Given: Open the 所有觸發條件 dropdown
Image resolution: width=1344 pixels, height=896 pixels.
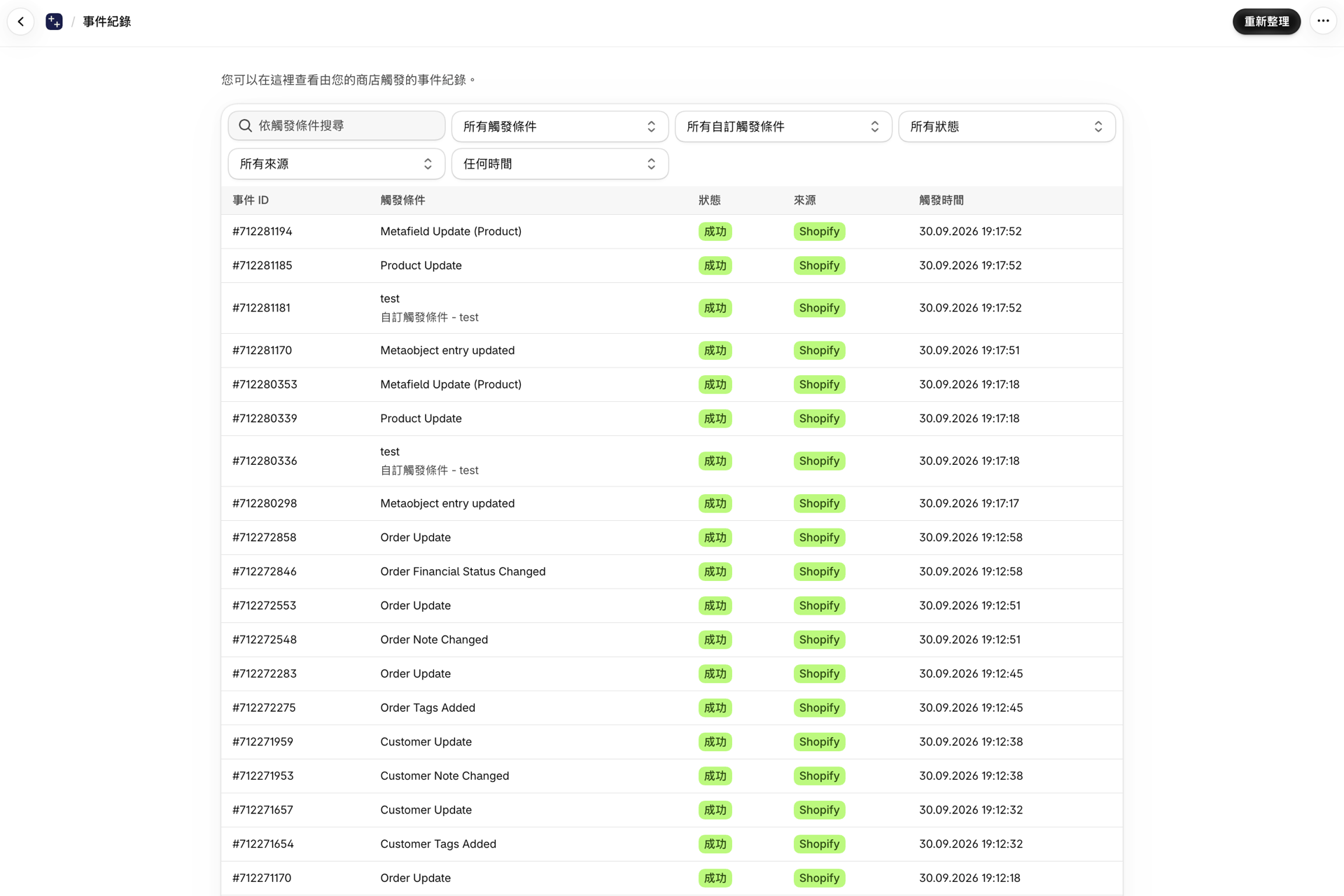Looking at the screenshot, I should [x=560, y=127].
